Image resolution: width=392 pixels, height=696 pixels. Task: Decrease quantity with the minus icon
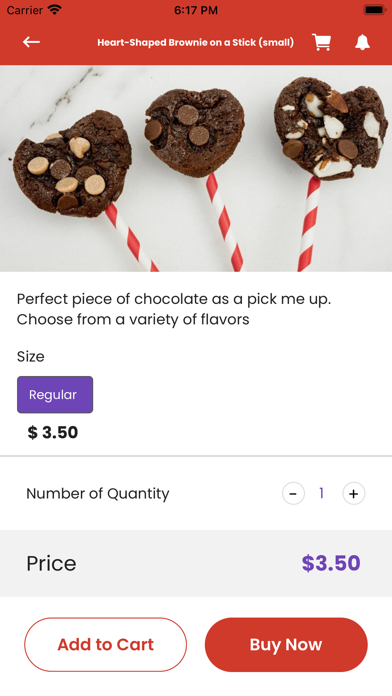click(x=293, y=494)
